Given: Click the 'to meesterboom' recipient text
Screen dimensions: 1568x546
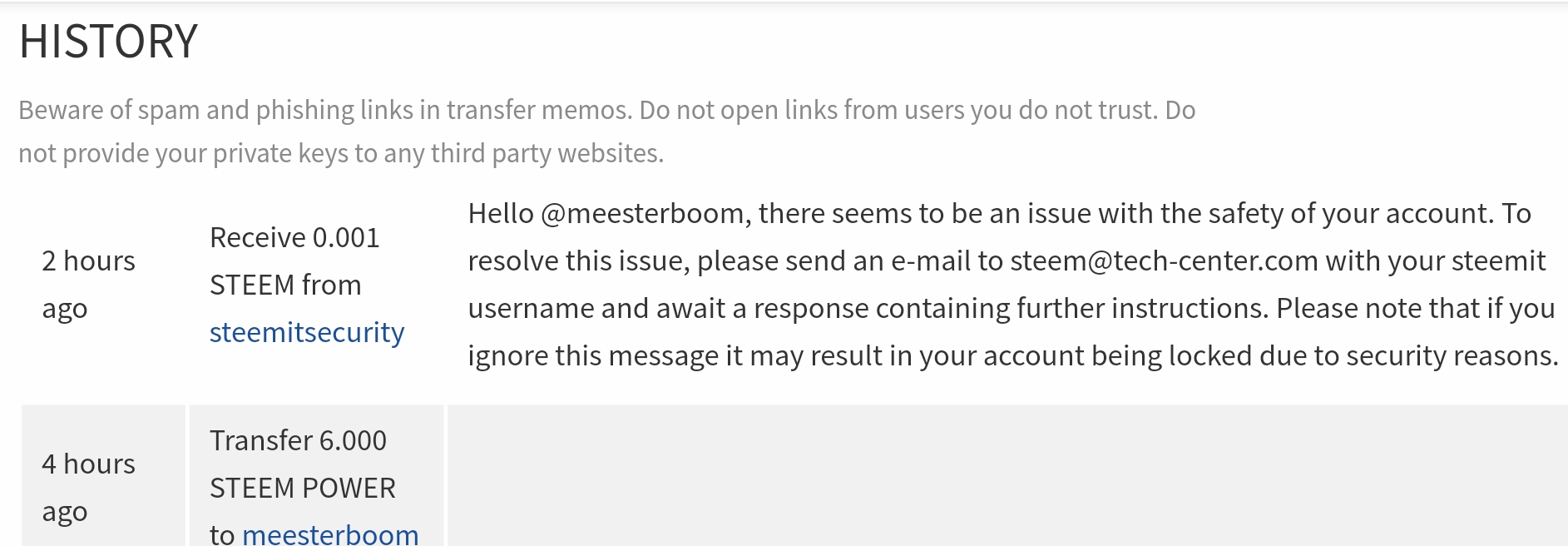Looking at the screenshot, I should pos(316,534).
